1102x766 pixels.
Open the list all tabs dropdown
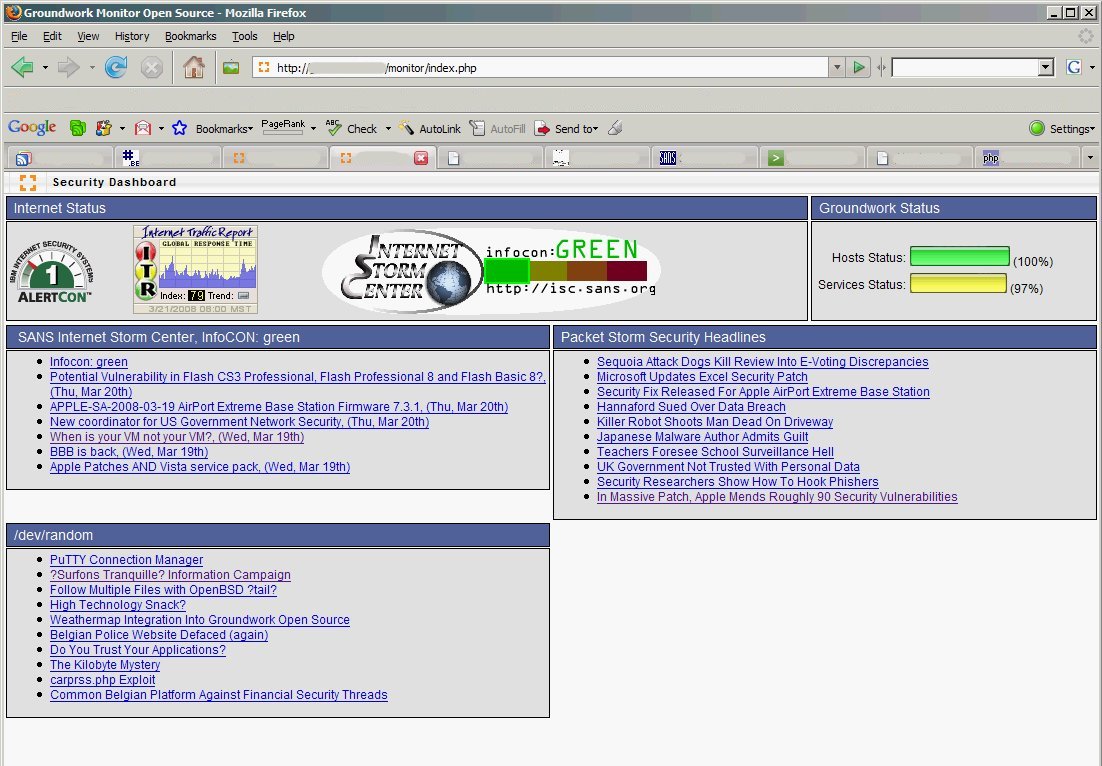pyautogui.click(x=1090, y=157)
